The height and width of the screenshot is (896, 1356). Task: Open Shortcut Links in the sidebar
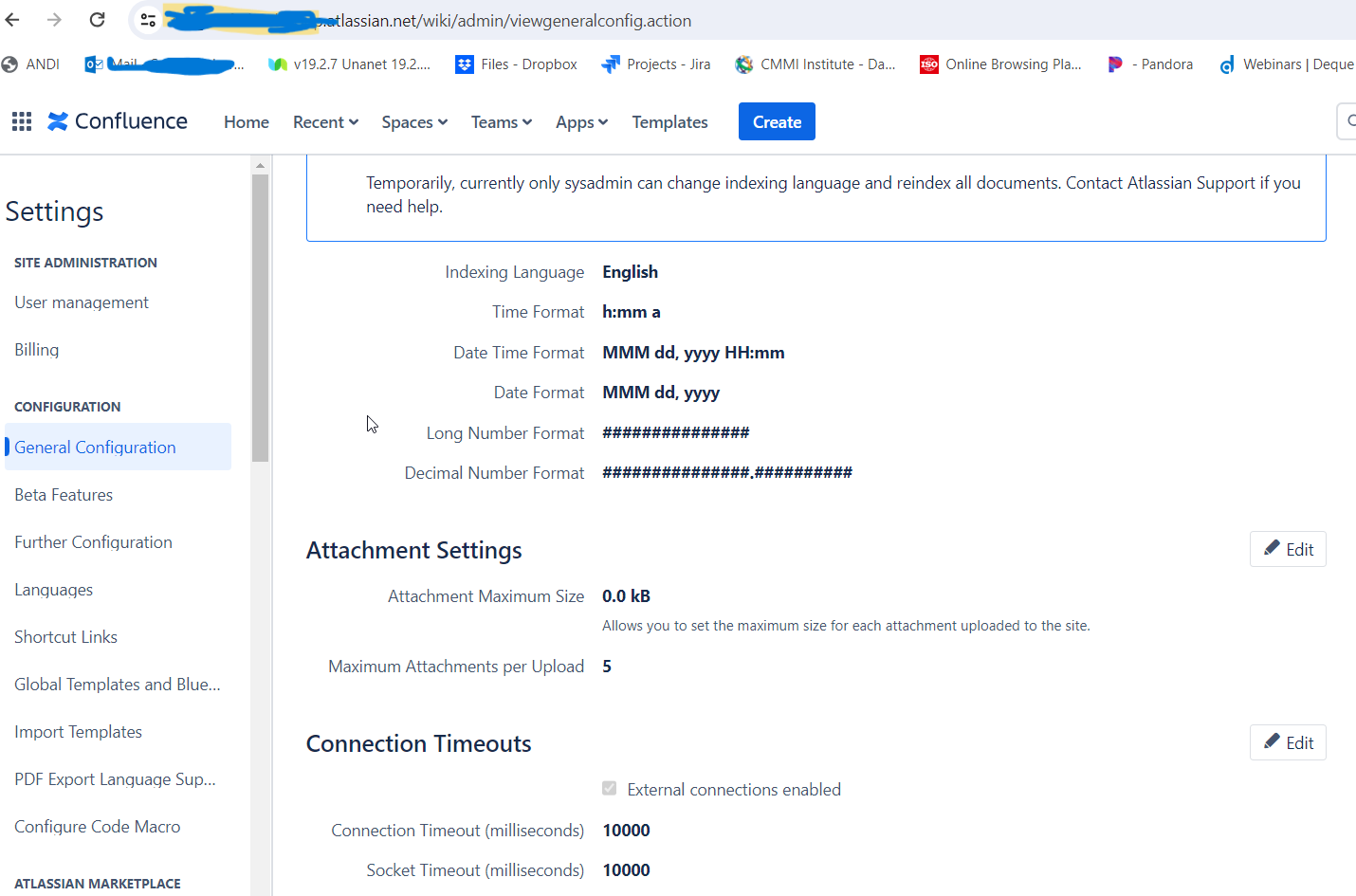click(66, 637)
